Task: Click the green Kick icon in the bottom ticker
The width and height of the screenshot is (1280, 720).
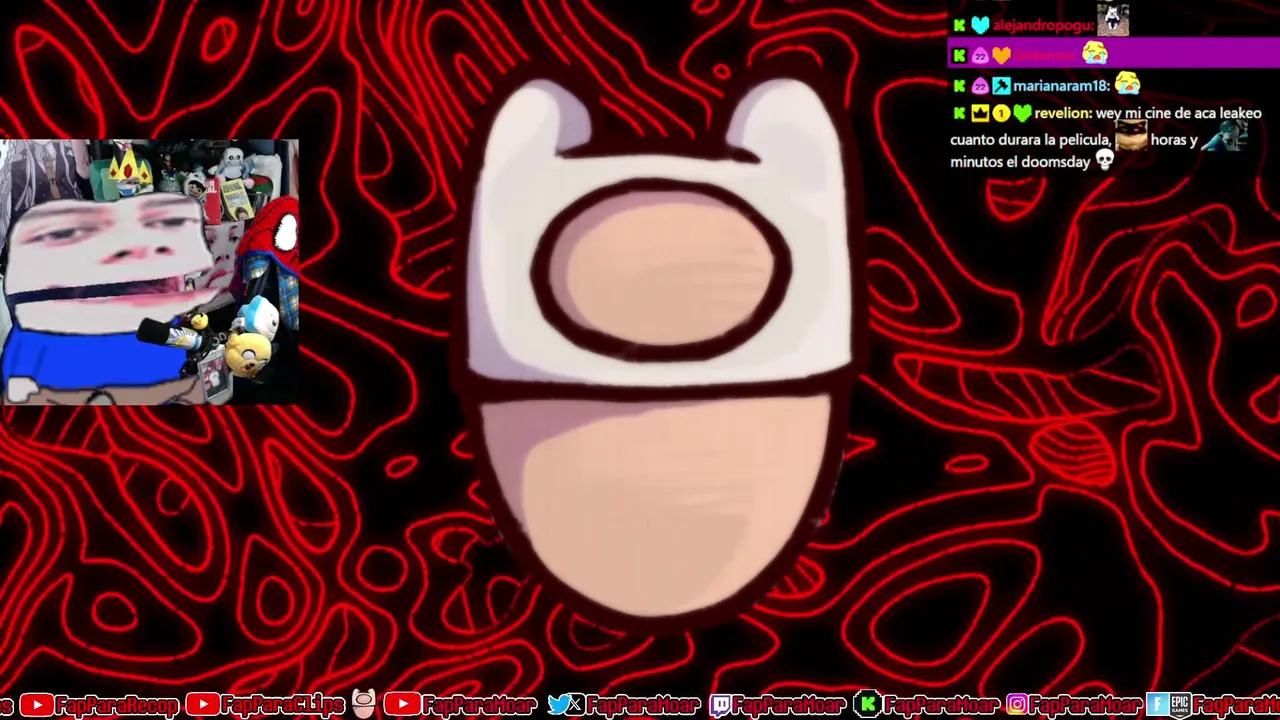Action: [x=868, y=705]
